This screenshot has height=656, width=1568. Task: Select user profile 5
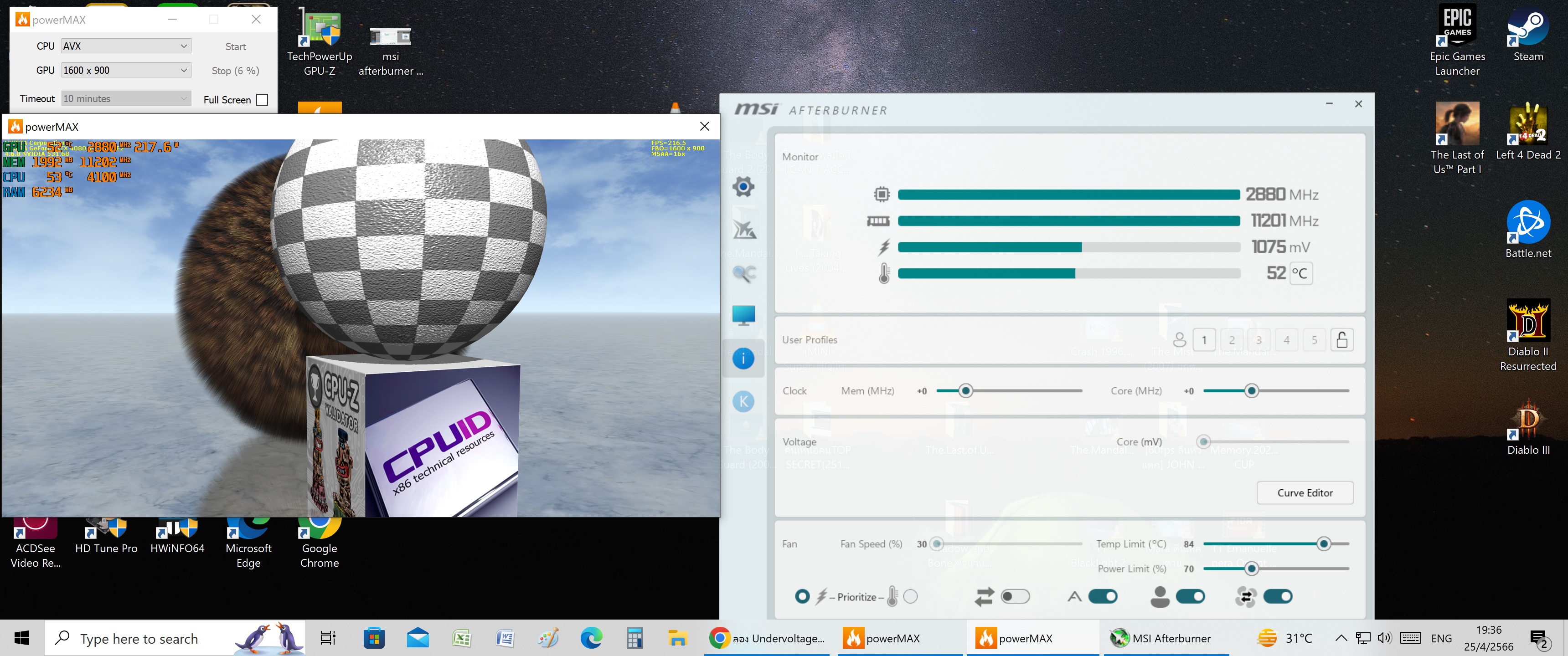pos(1314,339)
